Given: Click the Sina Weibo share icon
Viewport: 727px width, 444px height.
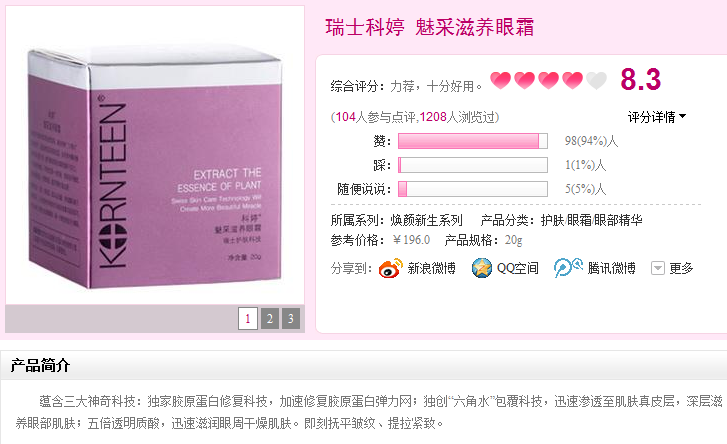Looking at the screenshot, I should click(390, 268).
